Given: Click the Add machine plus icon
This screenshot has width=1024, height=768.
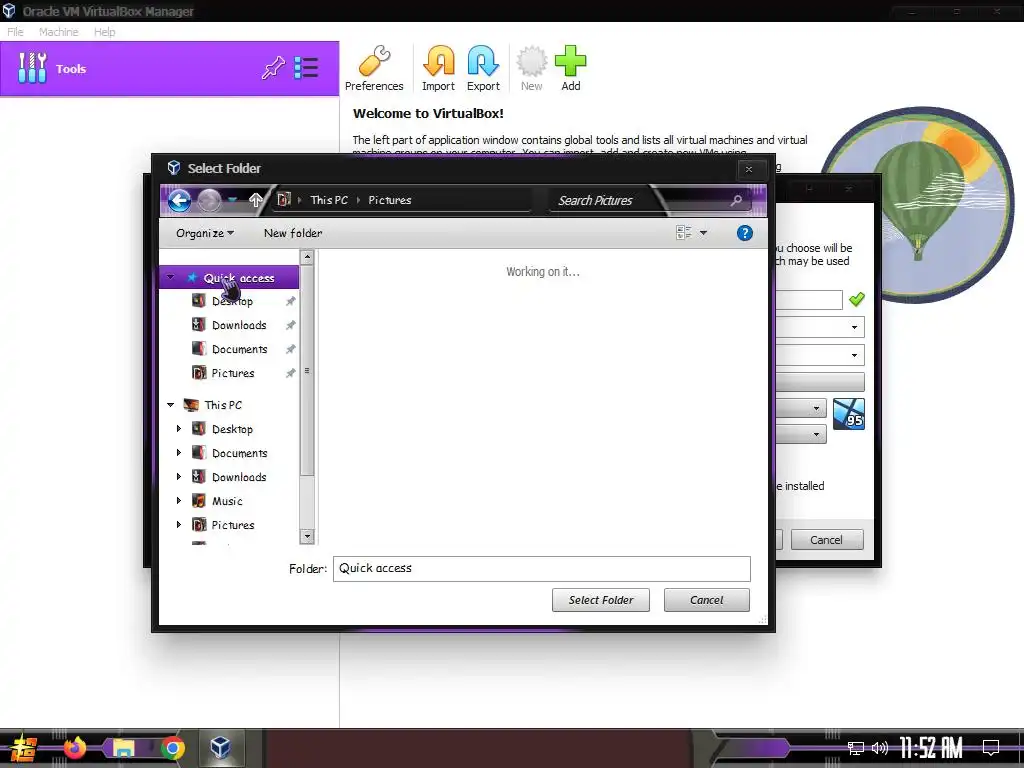Looking at the screenshot, I should coord(571,69).
